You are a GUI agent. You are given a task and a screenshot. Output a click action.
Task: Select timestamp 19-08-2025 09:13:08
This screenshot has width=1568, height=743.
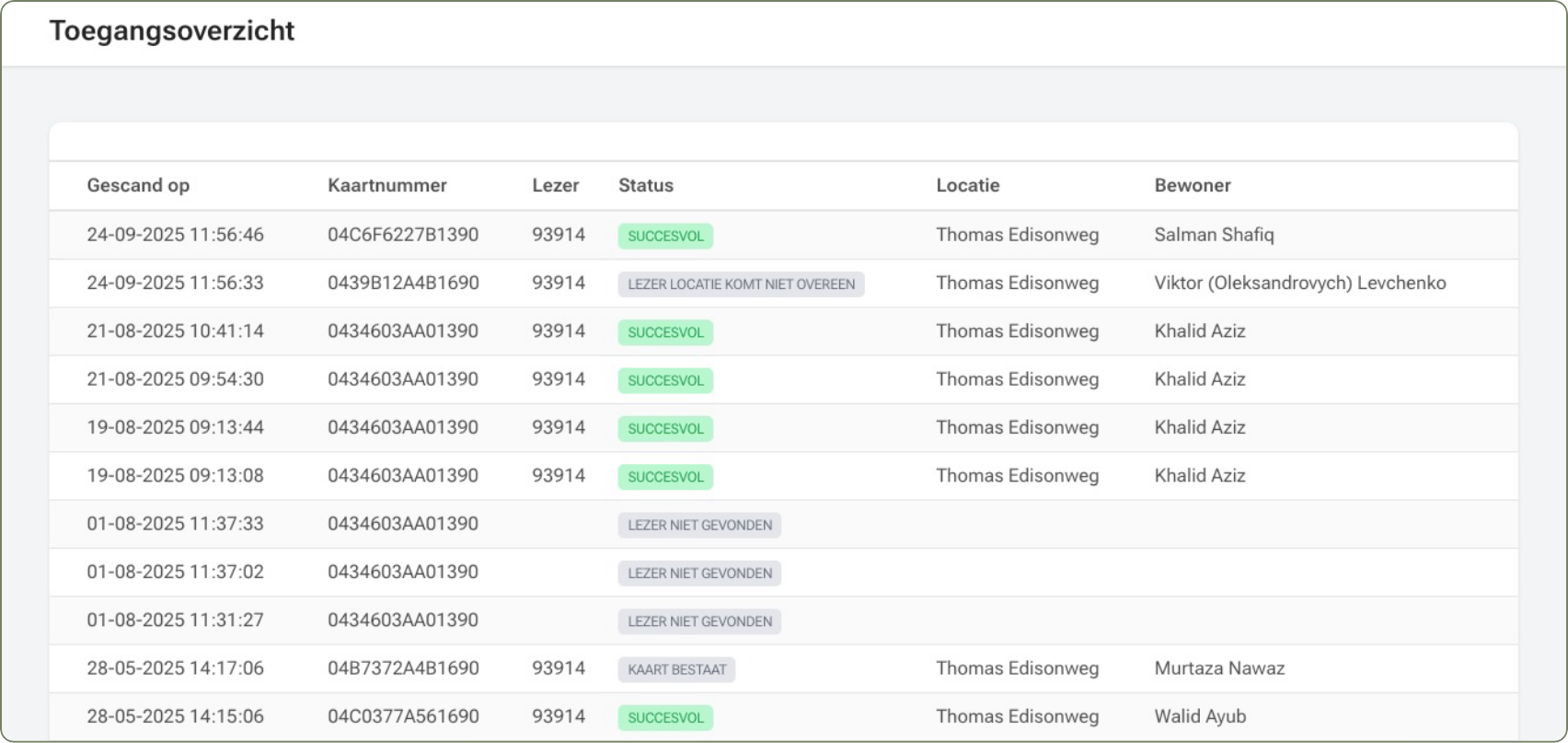coord(175,475)
